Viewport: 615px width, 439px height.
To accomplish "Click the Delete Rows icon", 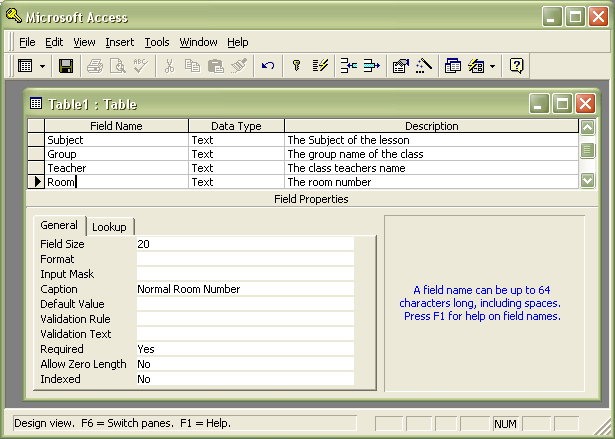I will [x=371, y=66].
